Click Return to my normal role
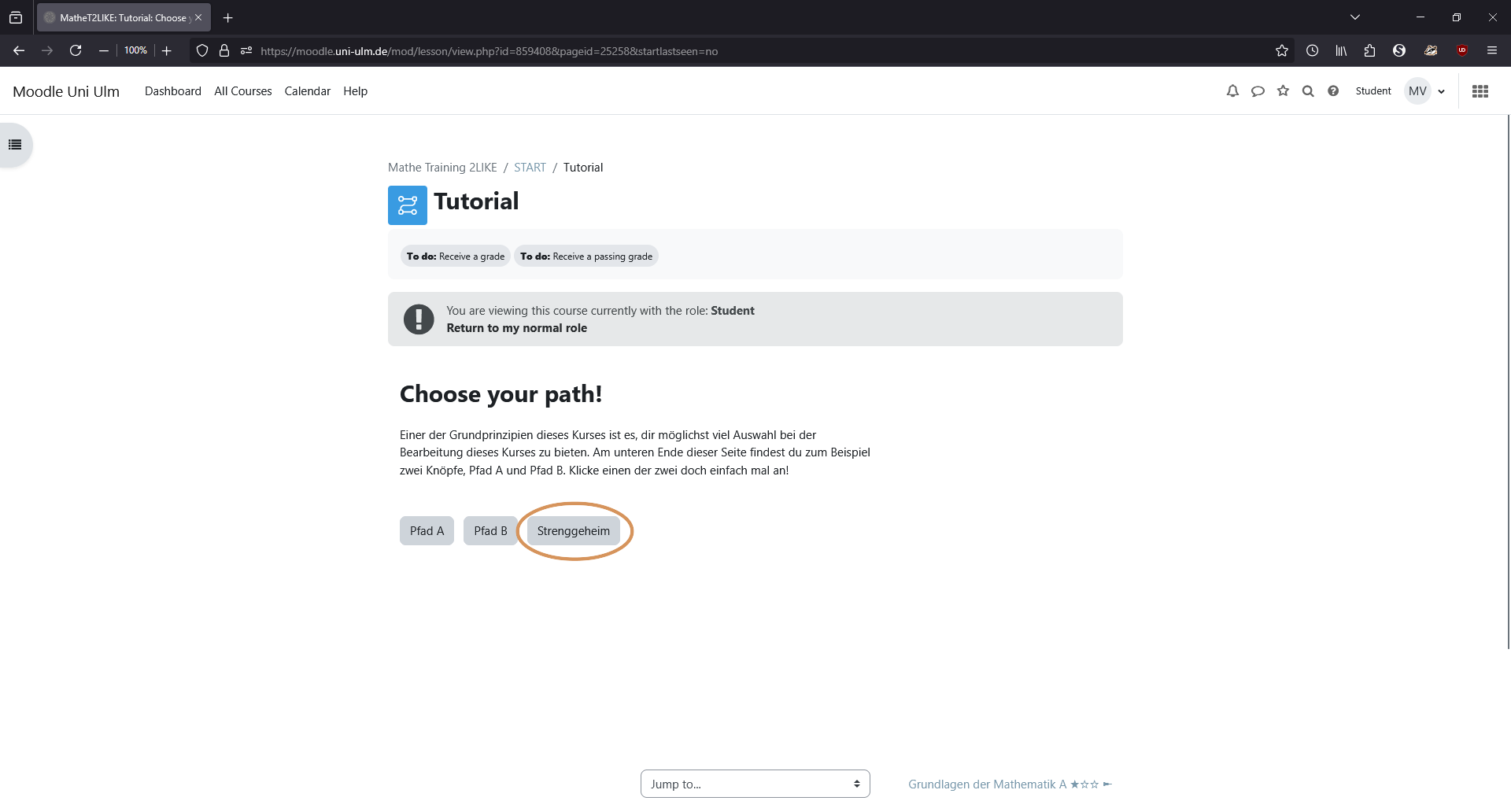Screen dimensions: 1511x812 (x=517, y=328)
